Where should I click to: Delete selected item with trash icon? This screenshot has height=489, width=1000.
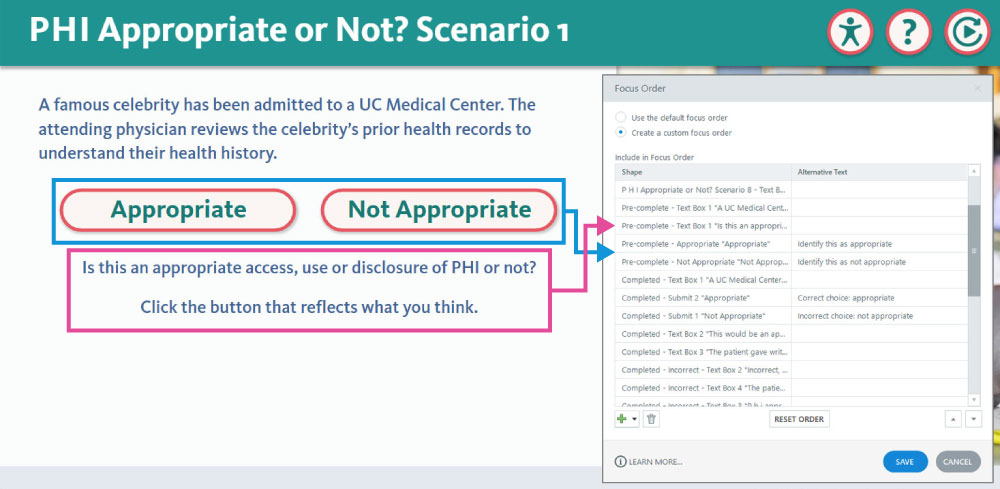coord(651,419)
